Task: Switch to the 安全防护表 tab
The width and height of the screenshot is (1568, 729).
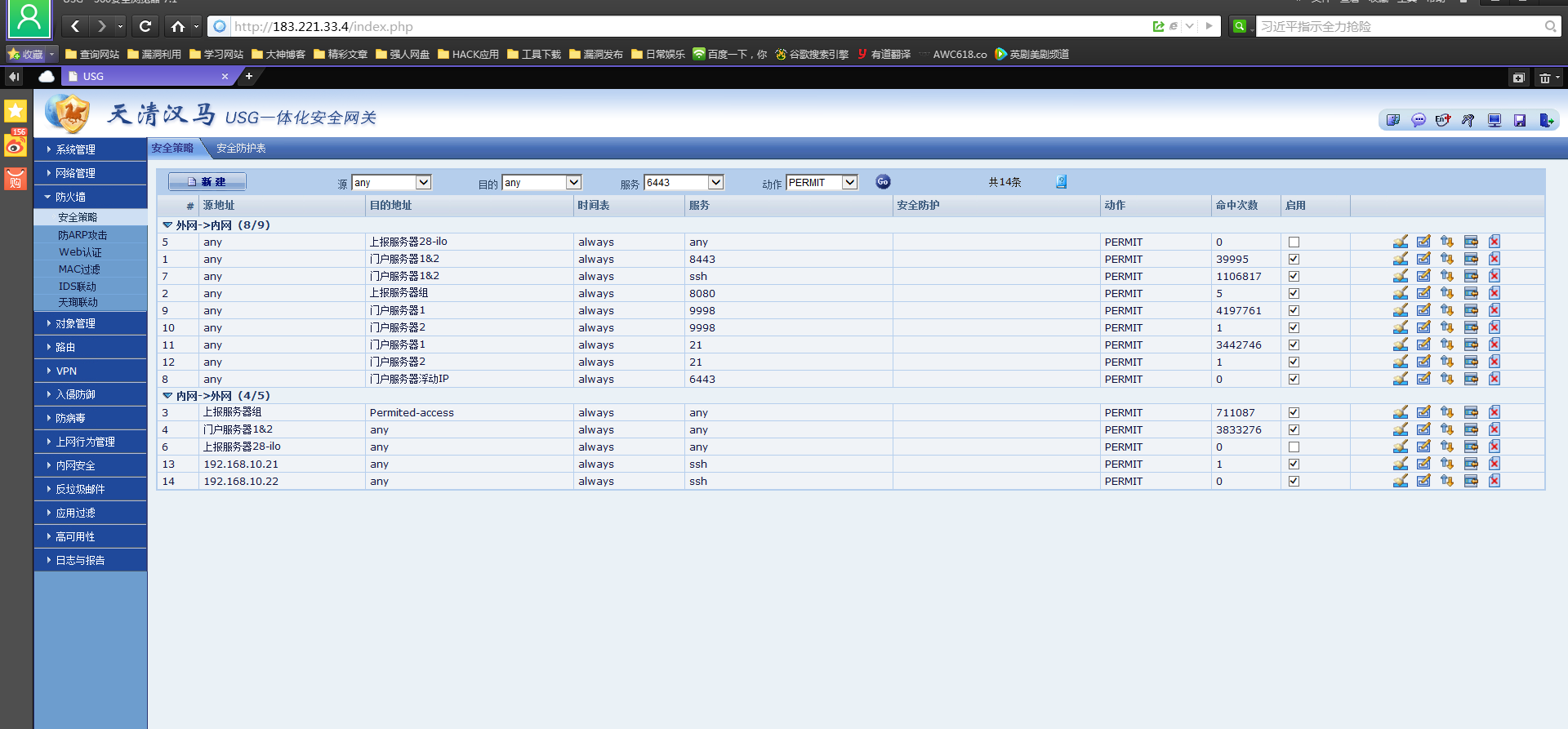Action: (x=241, y=149)
